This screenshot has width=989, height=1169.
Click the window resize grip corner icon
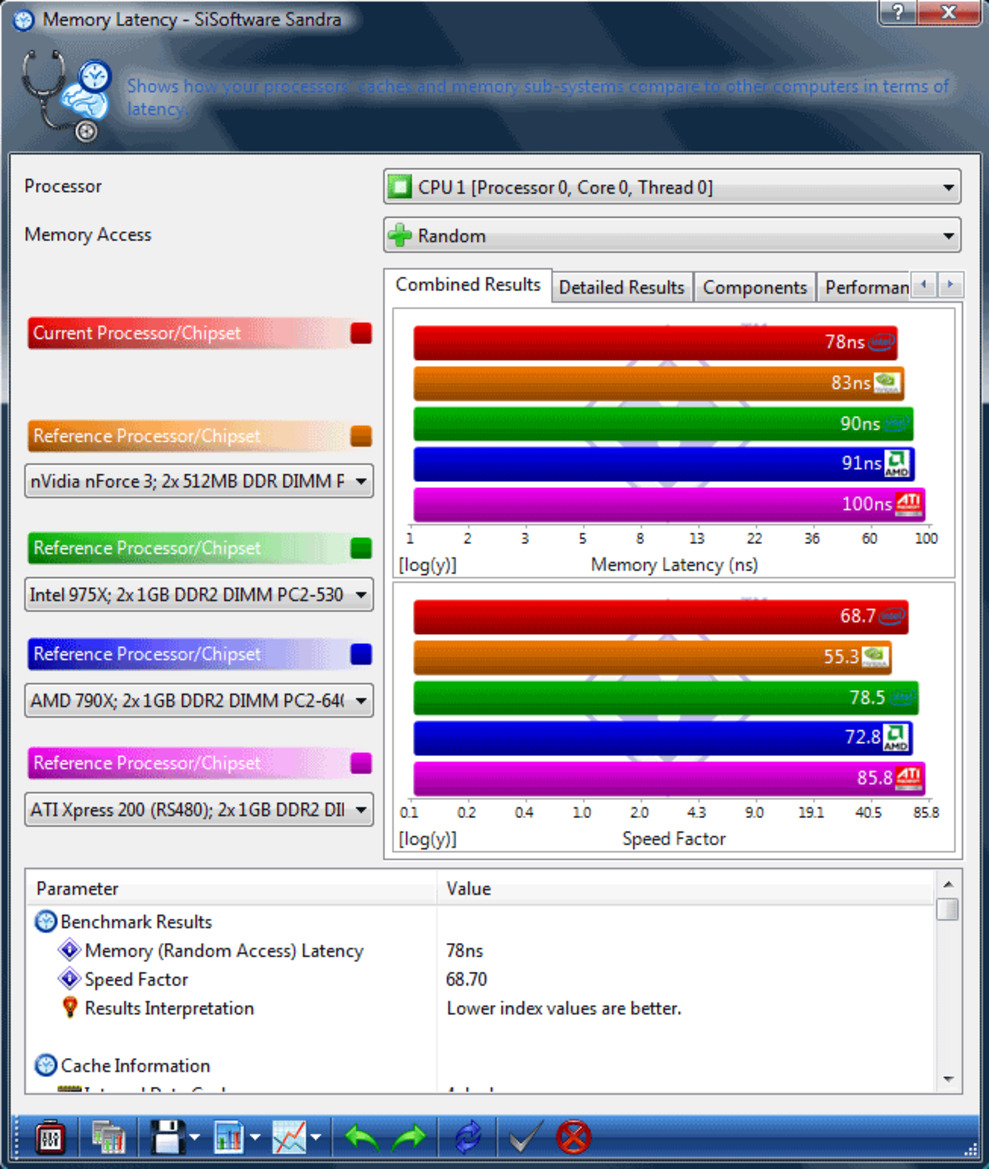tap(971, 1150)
